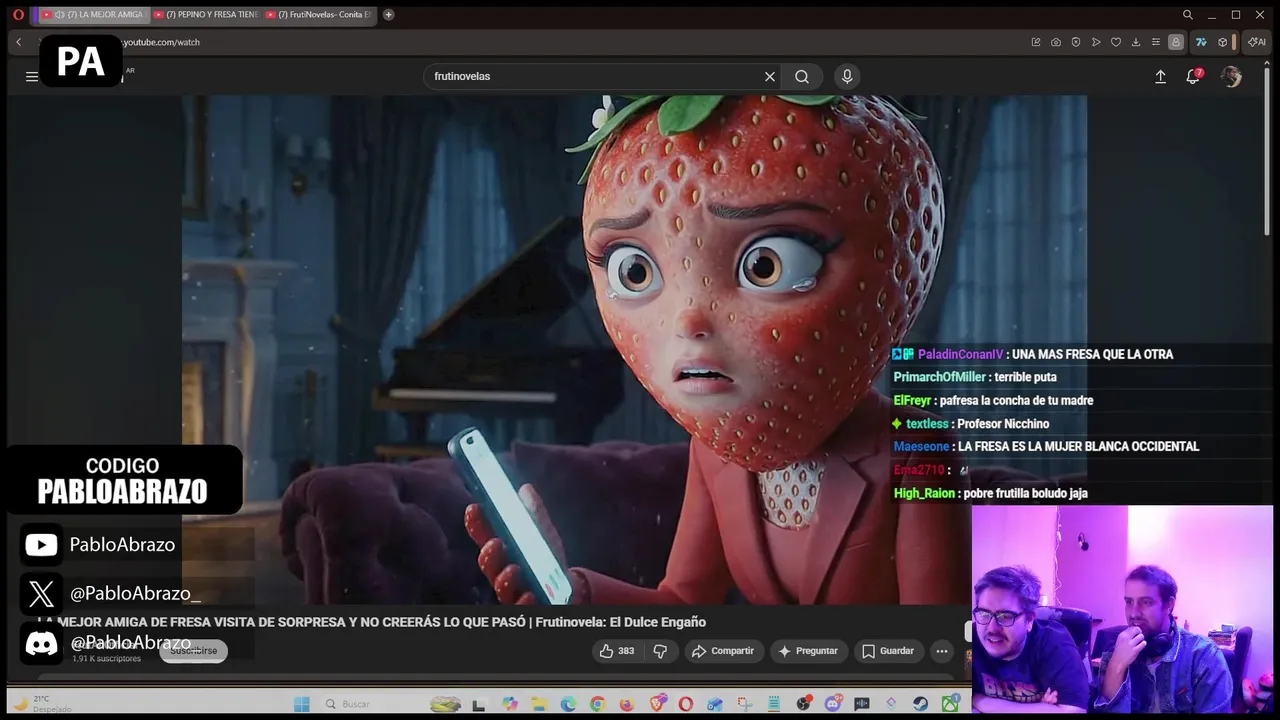Add page to bookmarks with heart icon
This screenshot has height=720, width=1280.
[1116, 42]
